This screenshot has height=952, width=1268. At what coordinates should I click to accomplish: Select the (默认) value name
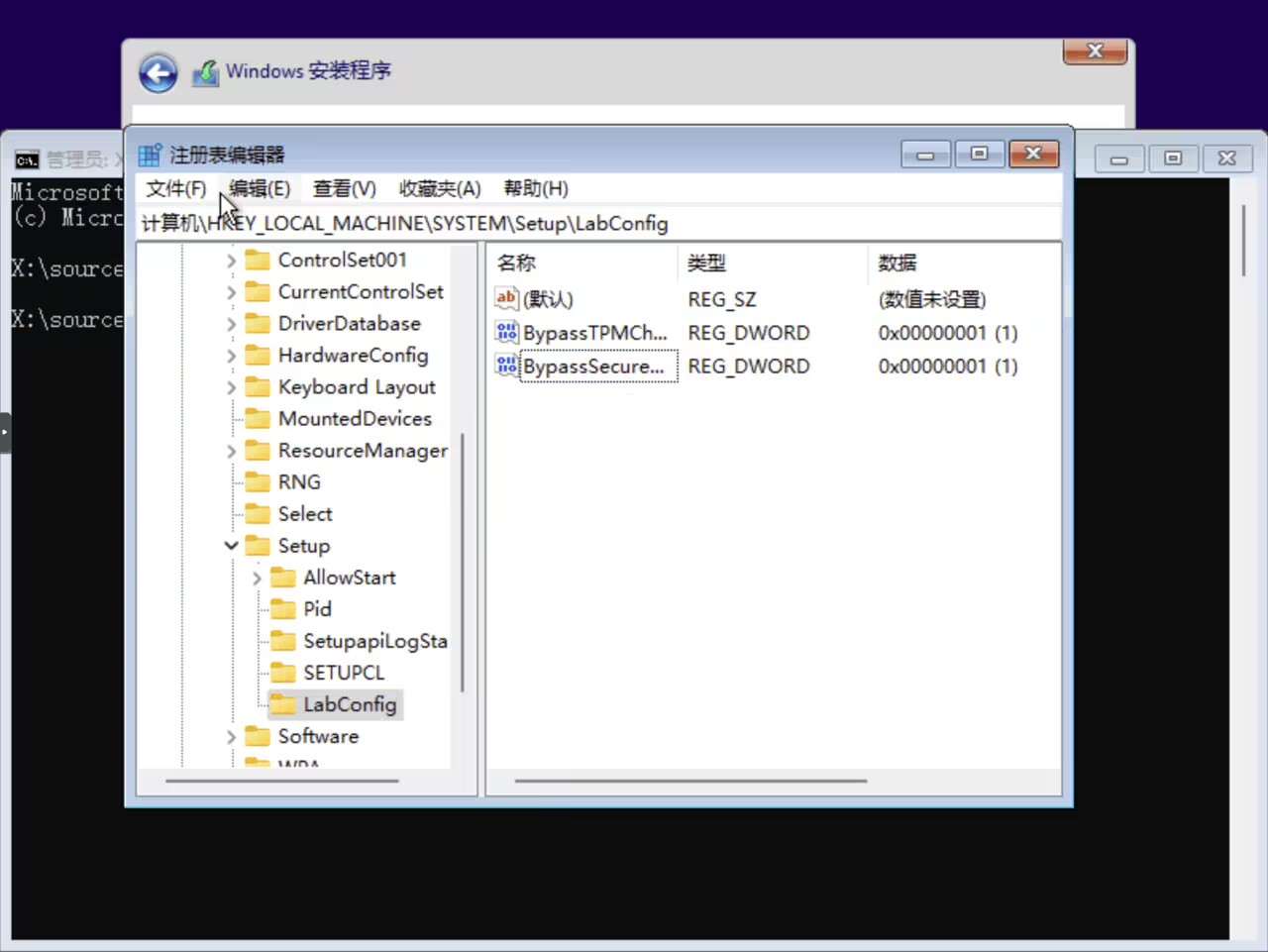548,298
